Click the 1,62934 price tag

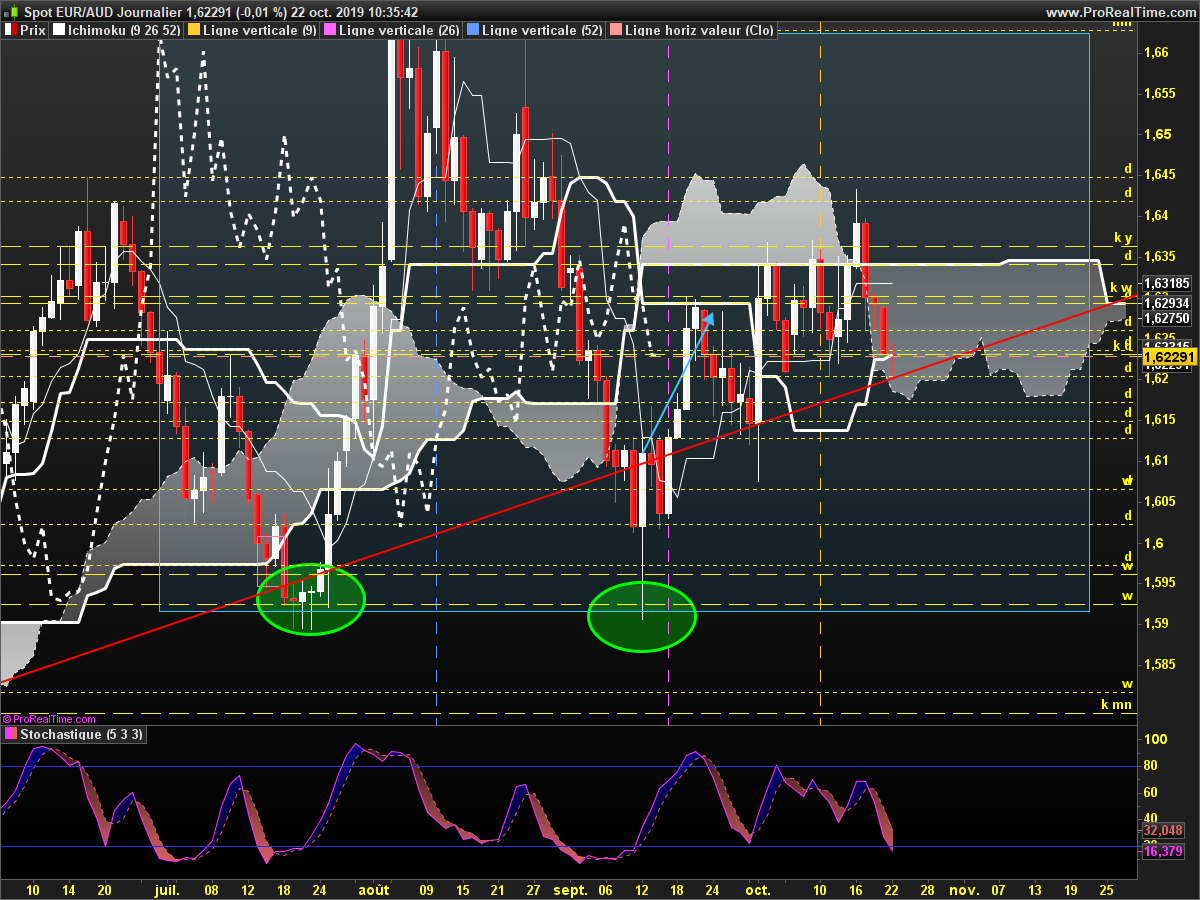1167,302
